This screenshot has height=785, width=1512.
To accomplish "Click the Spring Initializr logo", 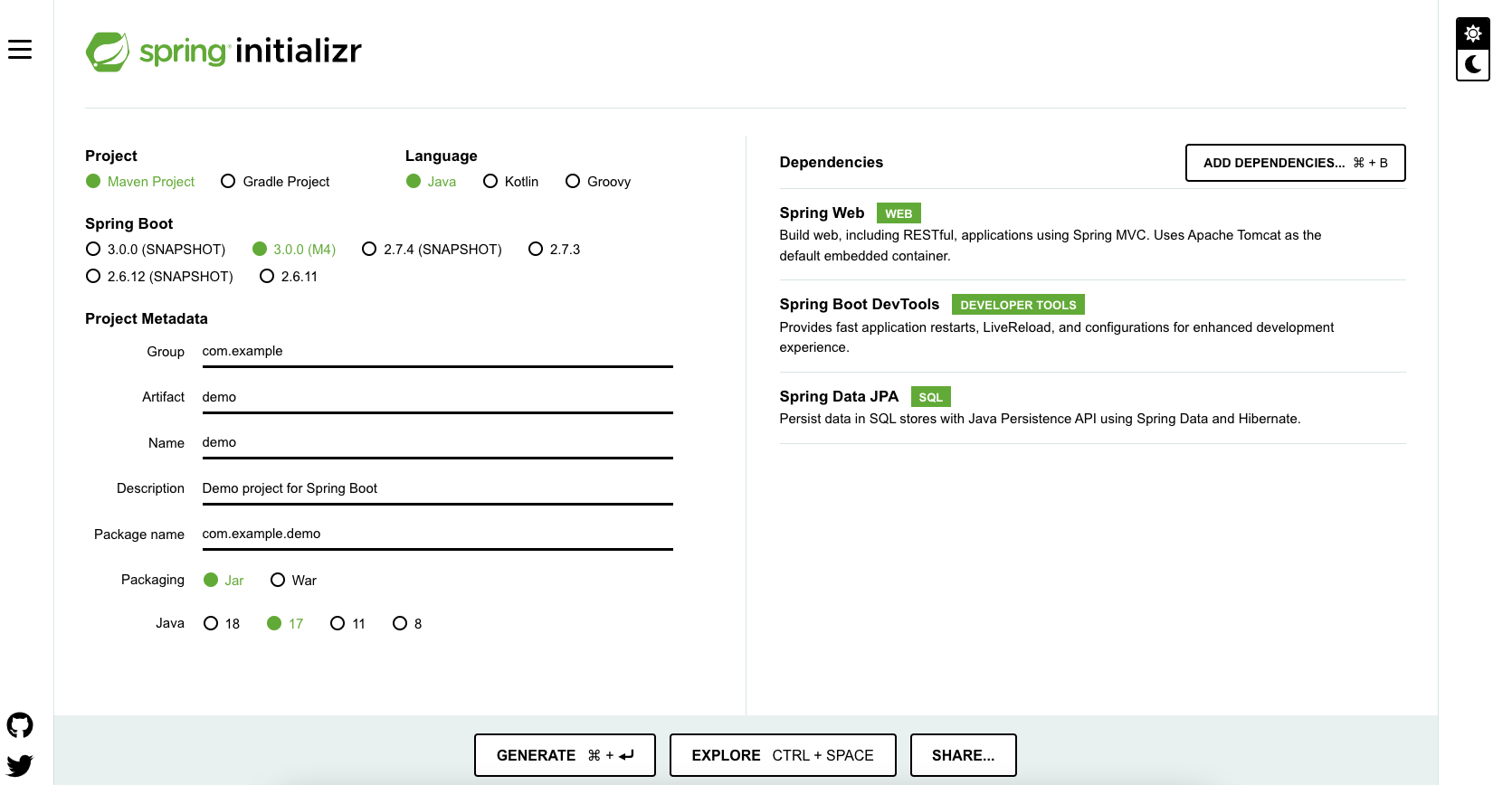I will click(223, 52).
